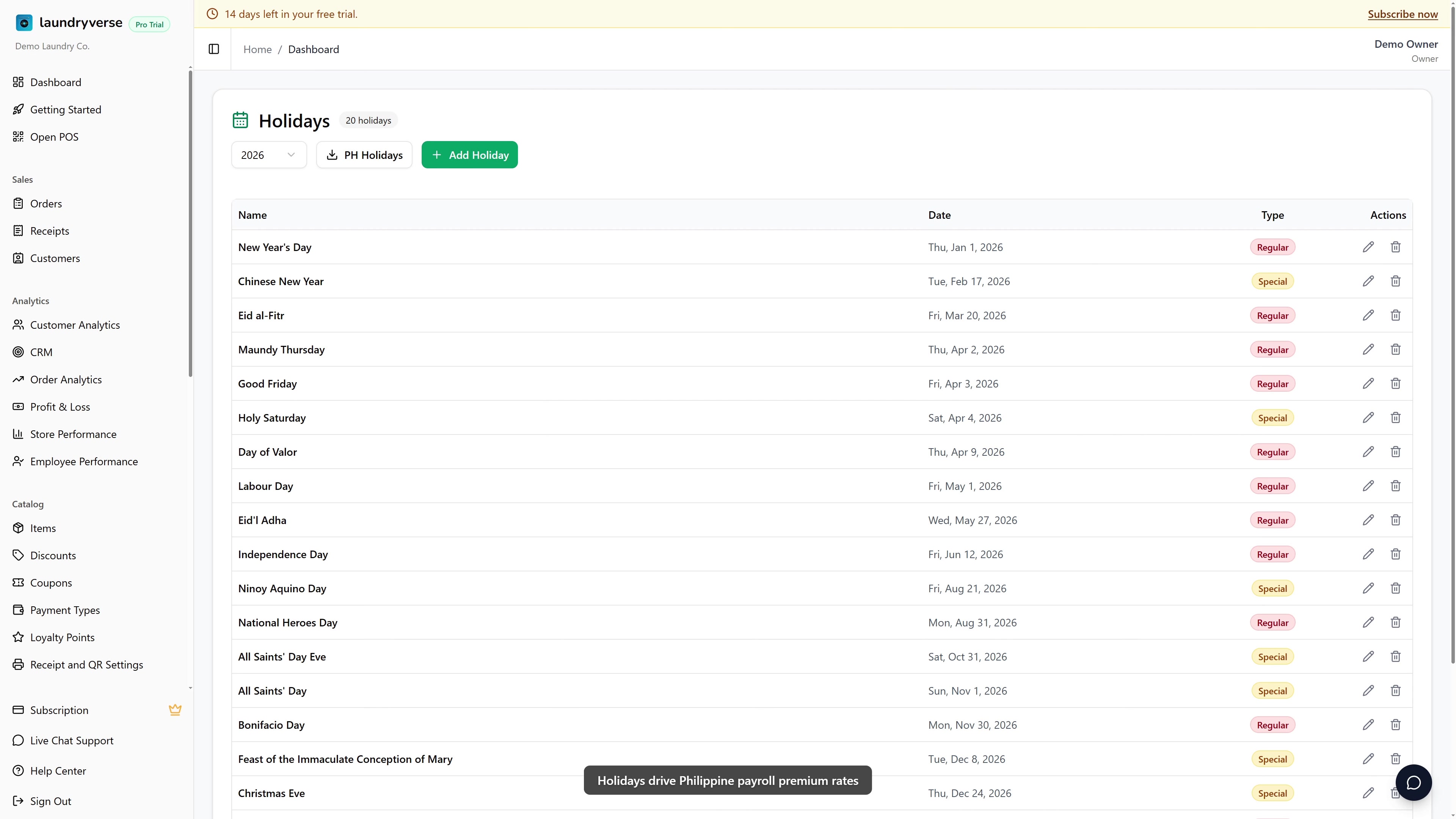Delete the Good Friday holiday
Viewport: 1456px width, 819px height.
pyautogui.click(x=1395, y=383)
